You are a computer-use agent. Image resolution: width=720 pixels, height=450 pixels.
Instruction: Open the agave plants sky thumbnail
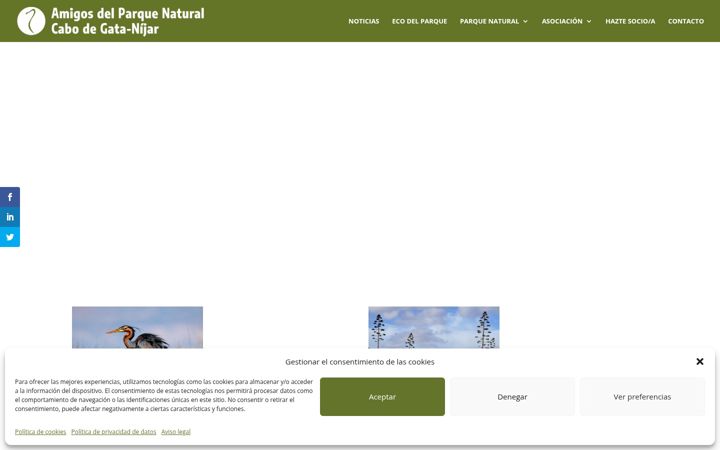(x=433, y=327)
